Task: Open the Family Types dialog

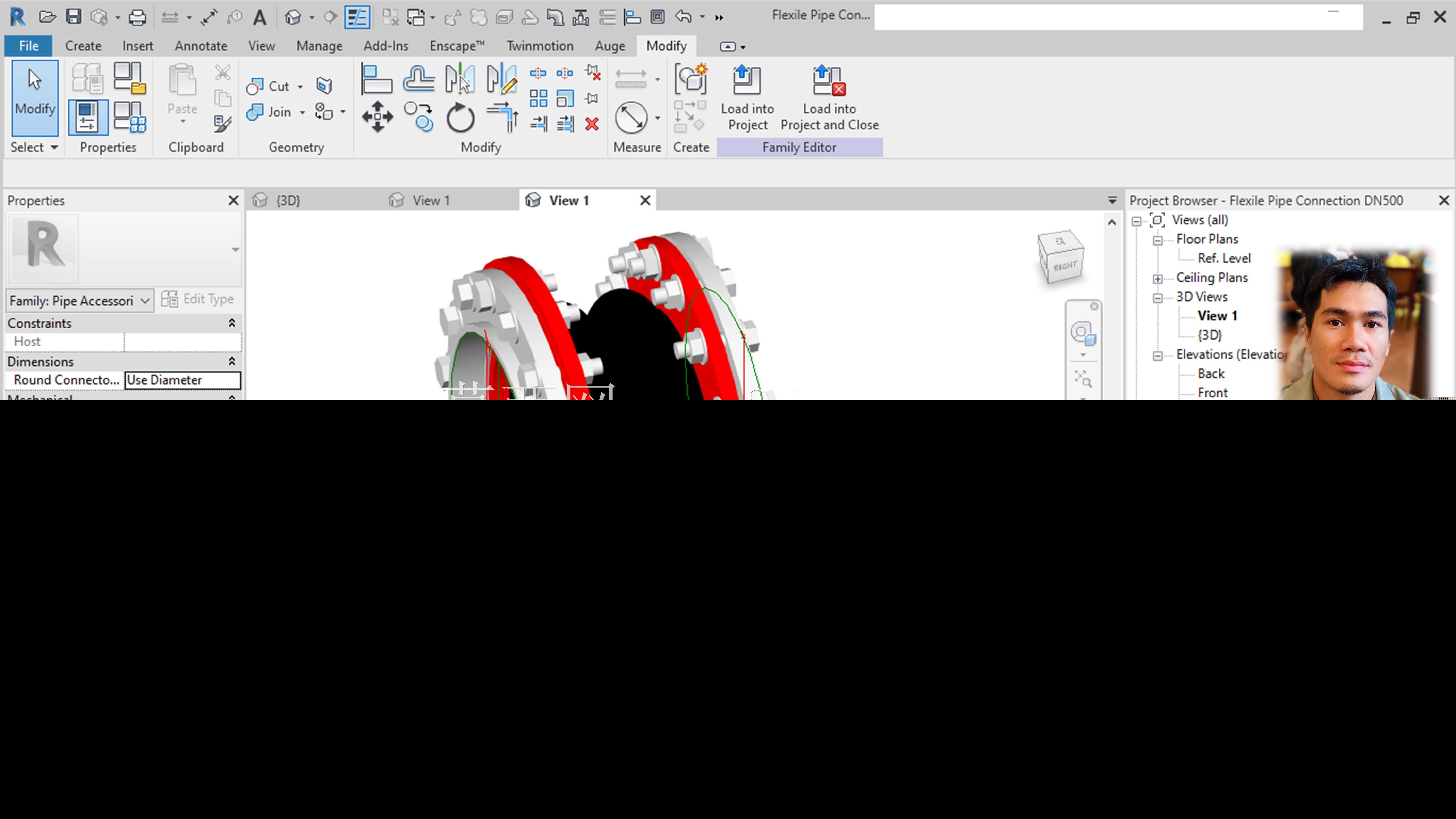Action: tap(129, 117)
